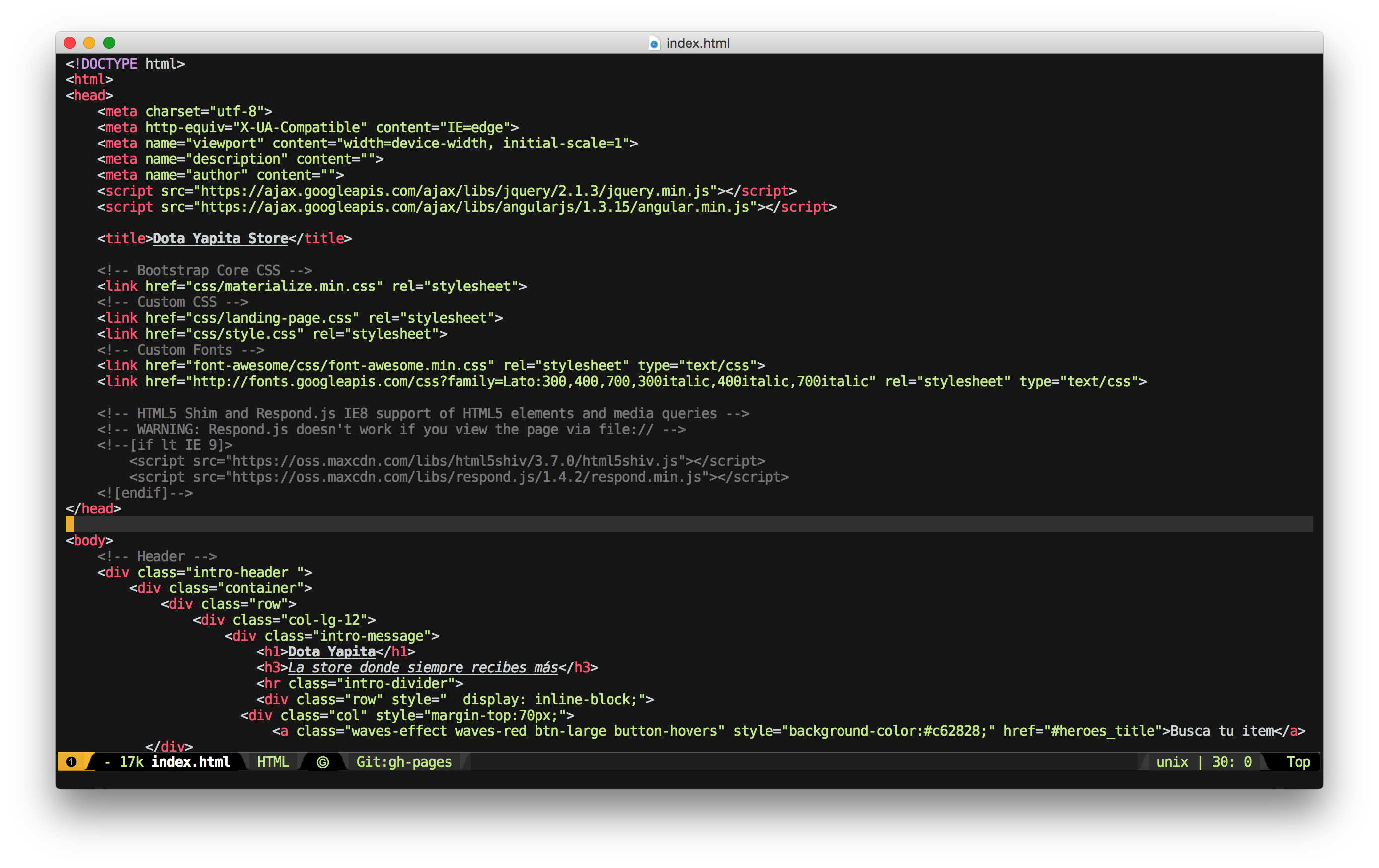Viewport: 1379px width, 868px height.
Task: Click the index.html window title text
Action: (698, 43)
